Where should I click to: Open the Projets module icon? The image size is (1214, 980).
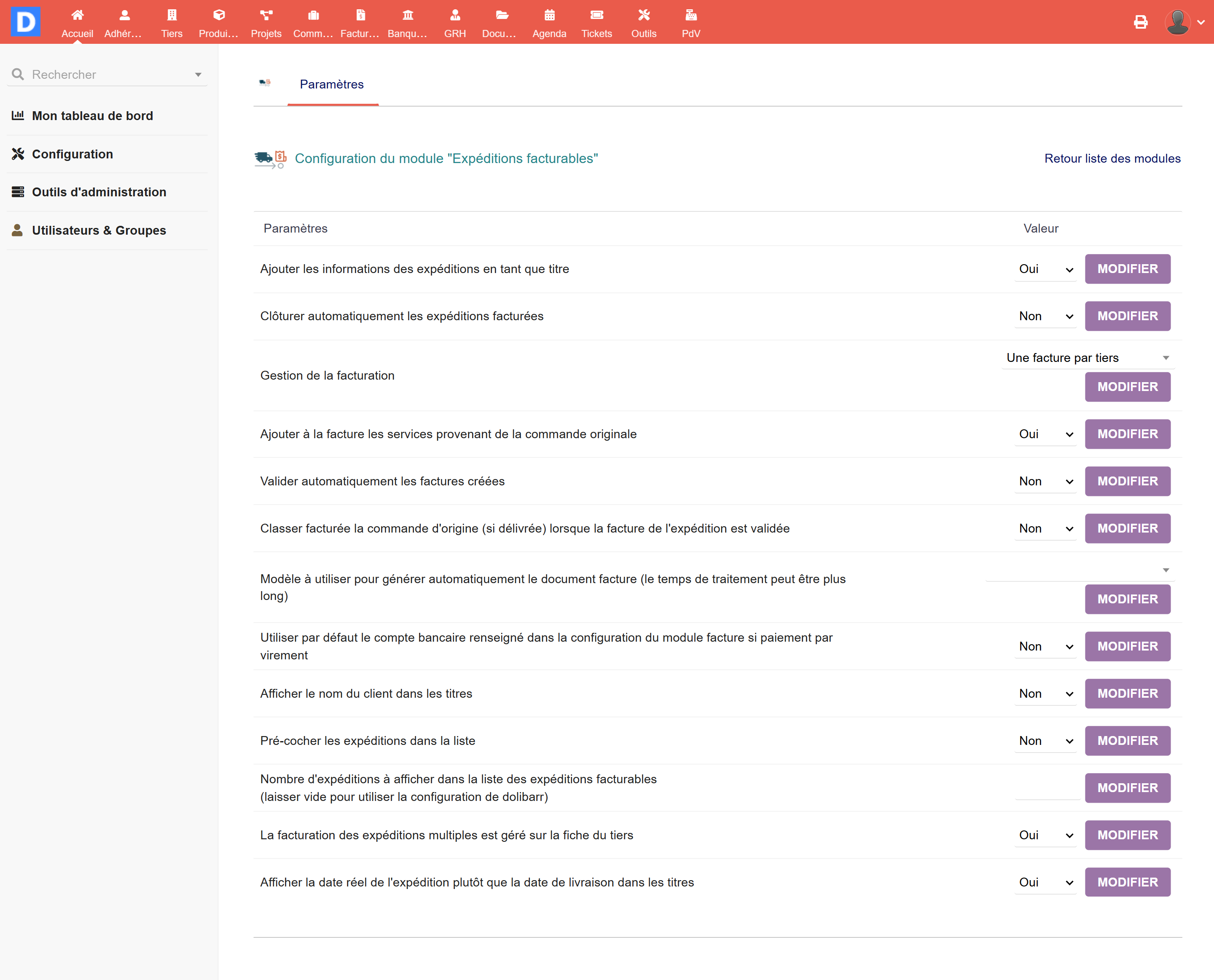tap(266, 15)
